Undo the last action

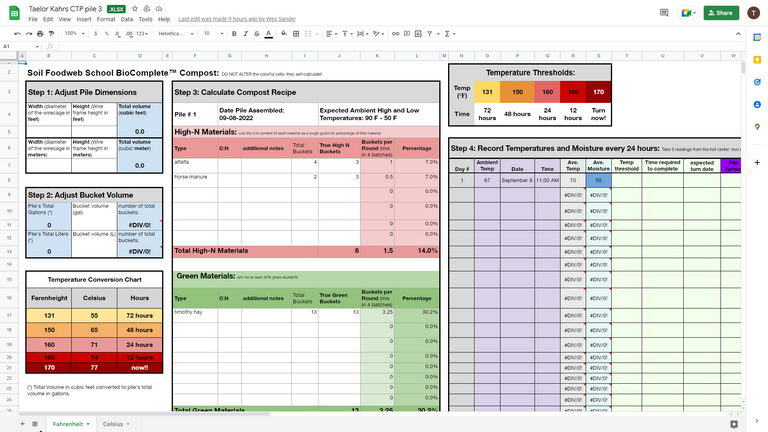tap(18, 34)
